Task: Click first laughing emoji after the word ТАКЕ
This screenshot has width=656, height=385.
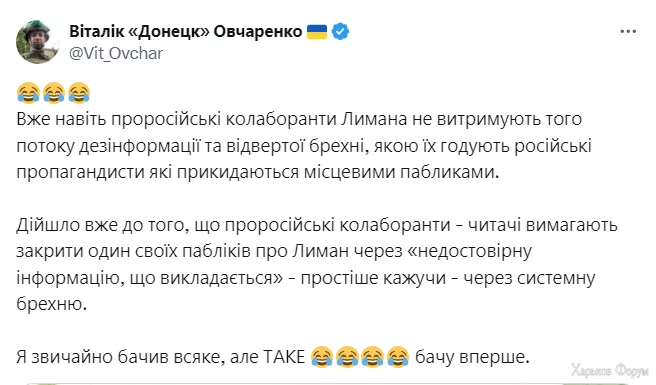Action: pos(322,357)
